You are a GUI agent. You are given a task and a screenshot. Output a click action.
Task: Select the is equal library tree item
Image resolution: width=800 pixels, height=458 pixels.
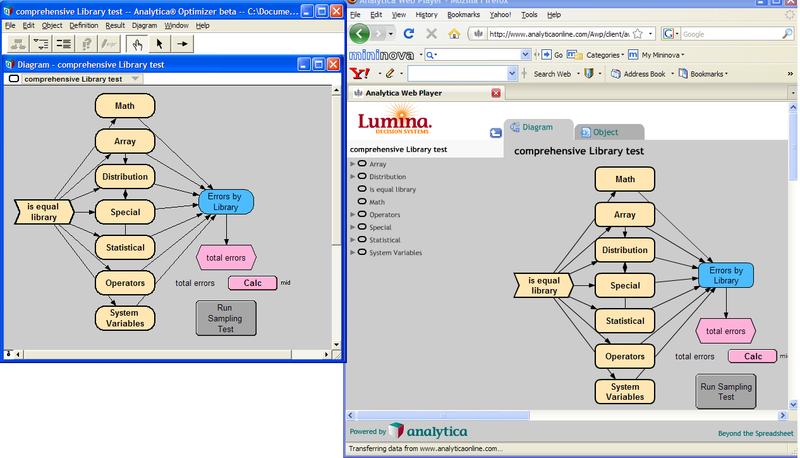point(392,189)
